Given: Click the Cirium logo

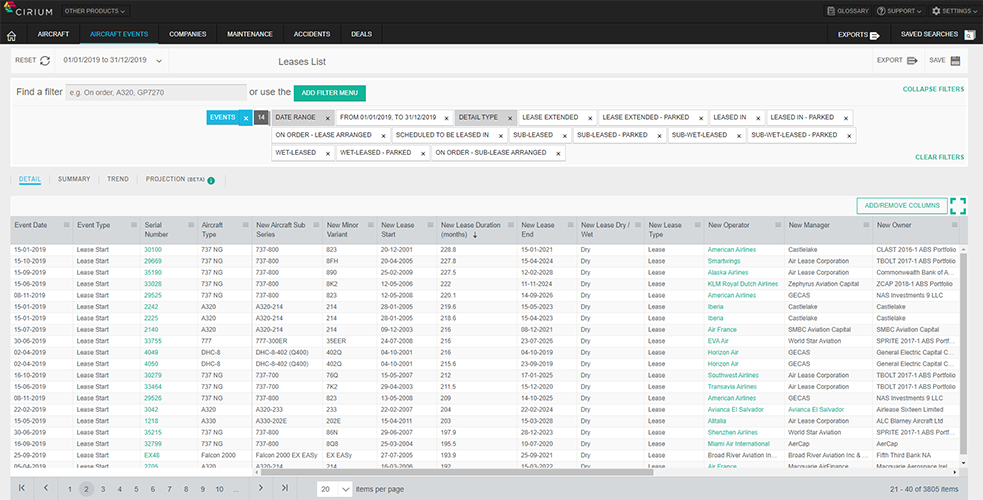Looking at the screenshot, I should pyautogui.click(x=29, y=10).
